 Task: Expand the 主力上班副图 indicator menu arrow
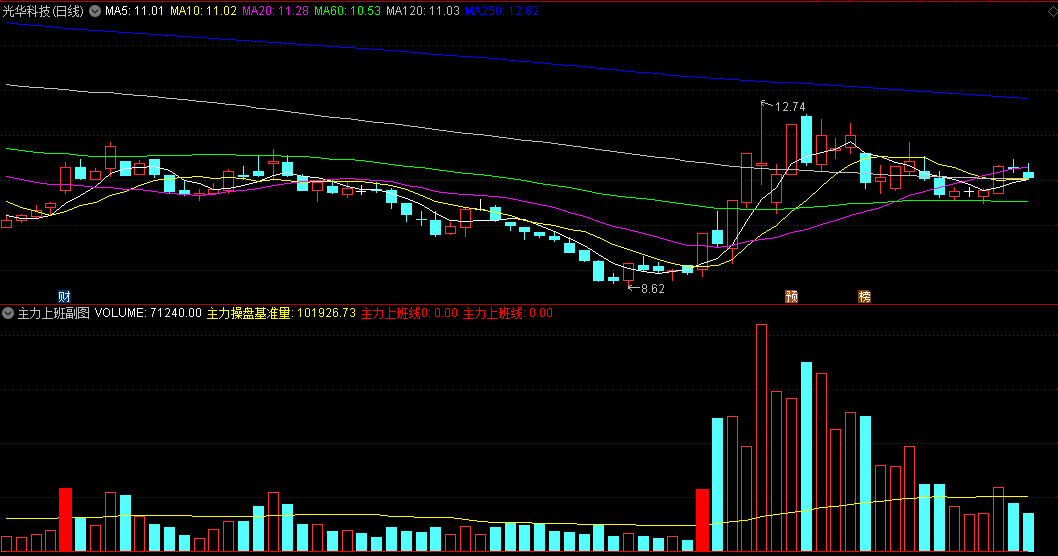coord(8,313)
